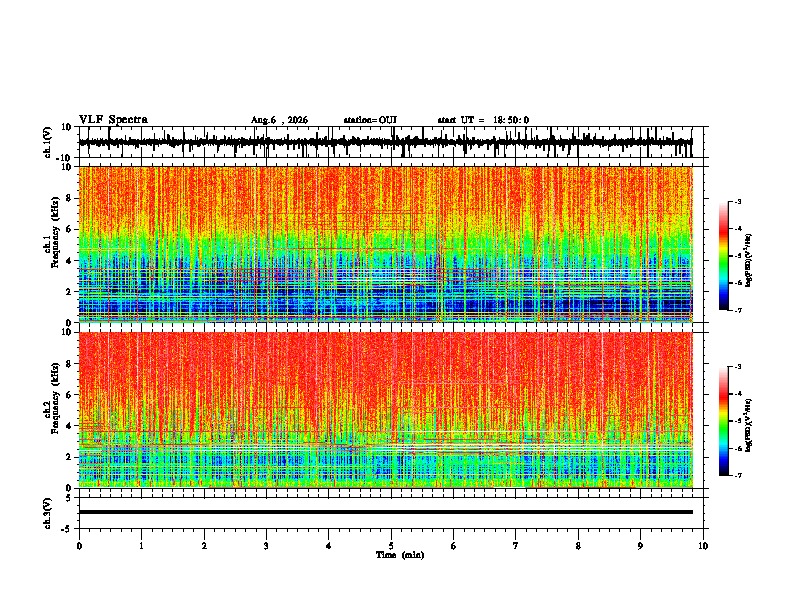Click the "-7" label on ch.2 colorbar

click(738, 475)
